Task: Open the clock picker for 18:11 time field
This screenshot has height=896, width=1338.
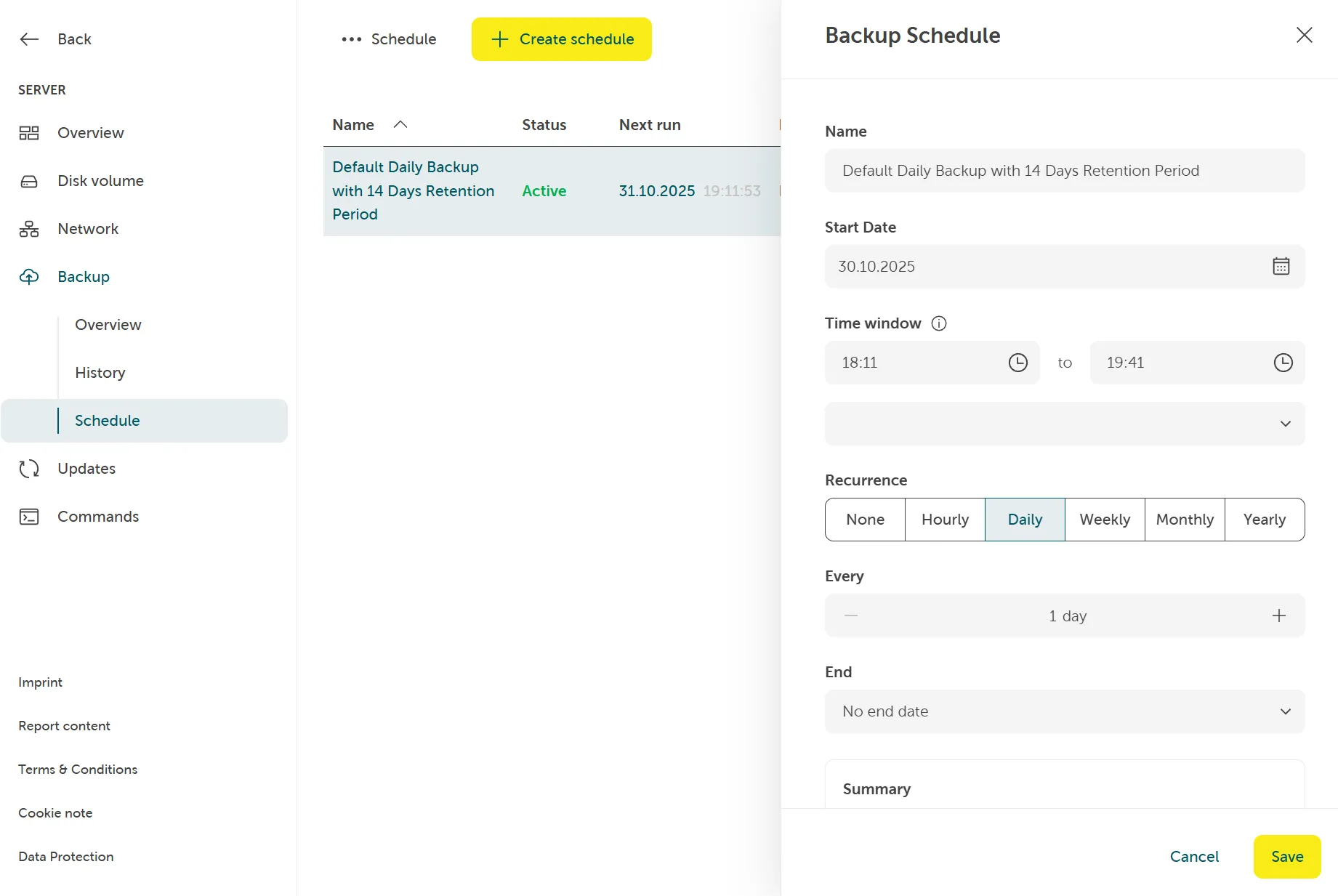Action: click(1017, 363)
